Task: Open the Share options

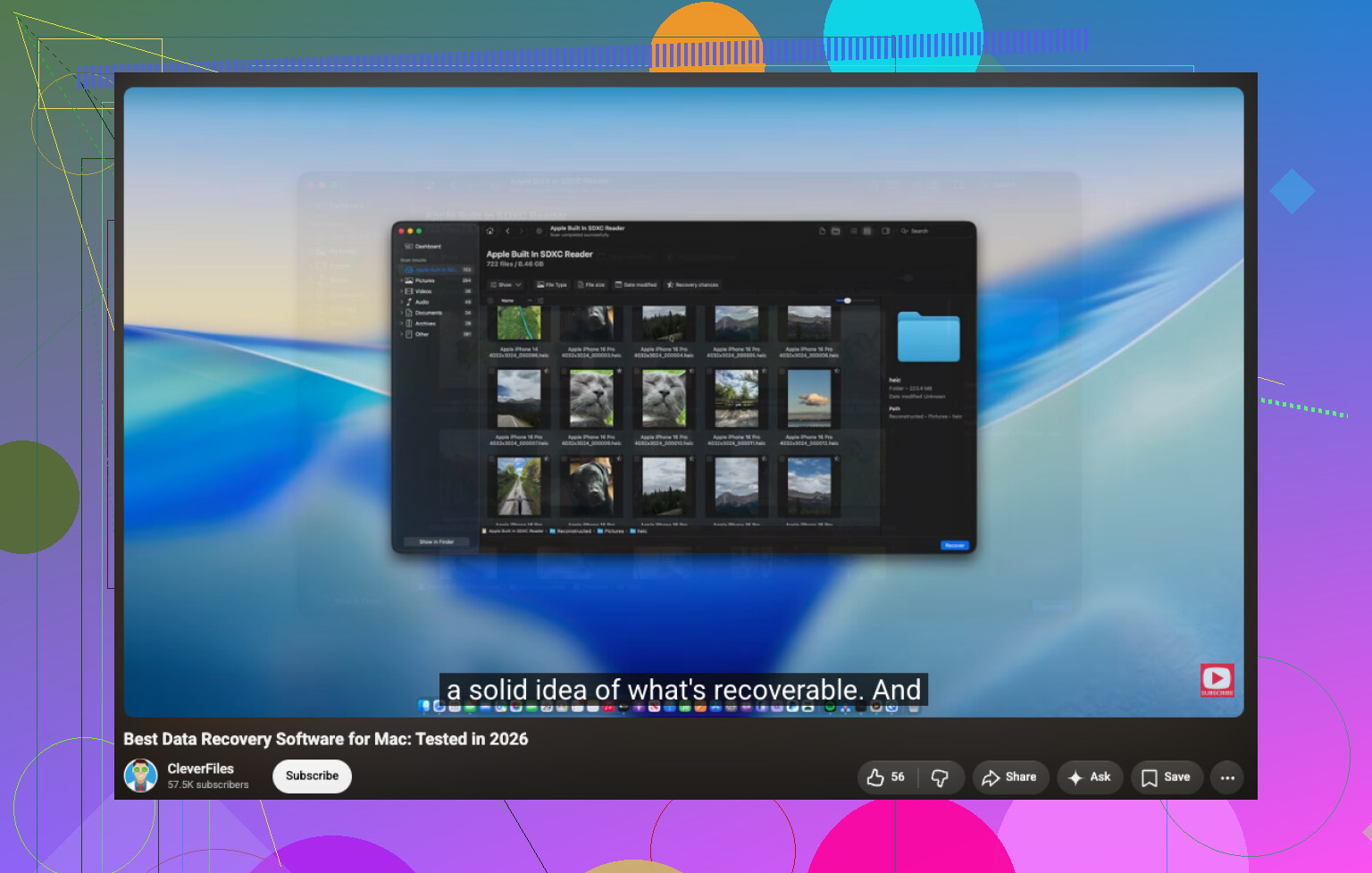Action: tap(1008, 777)
